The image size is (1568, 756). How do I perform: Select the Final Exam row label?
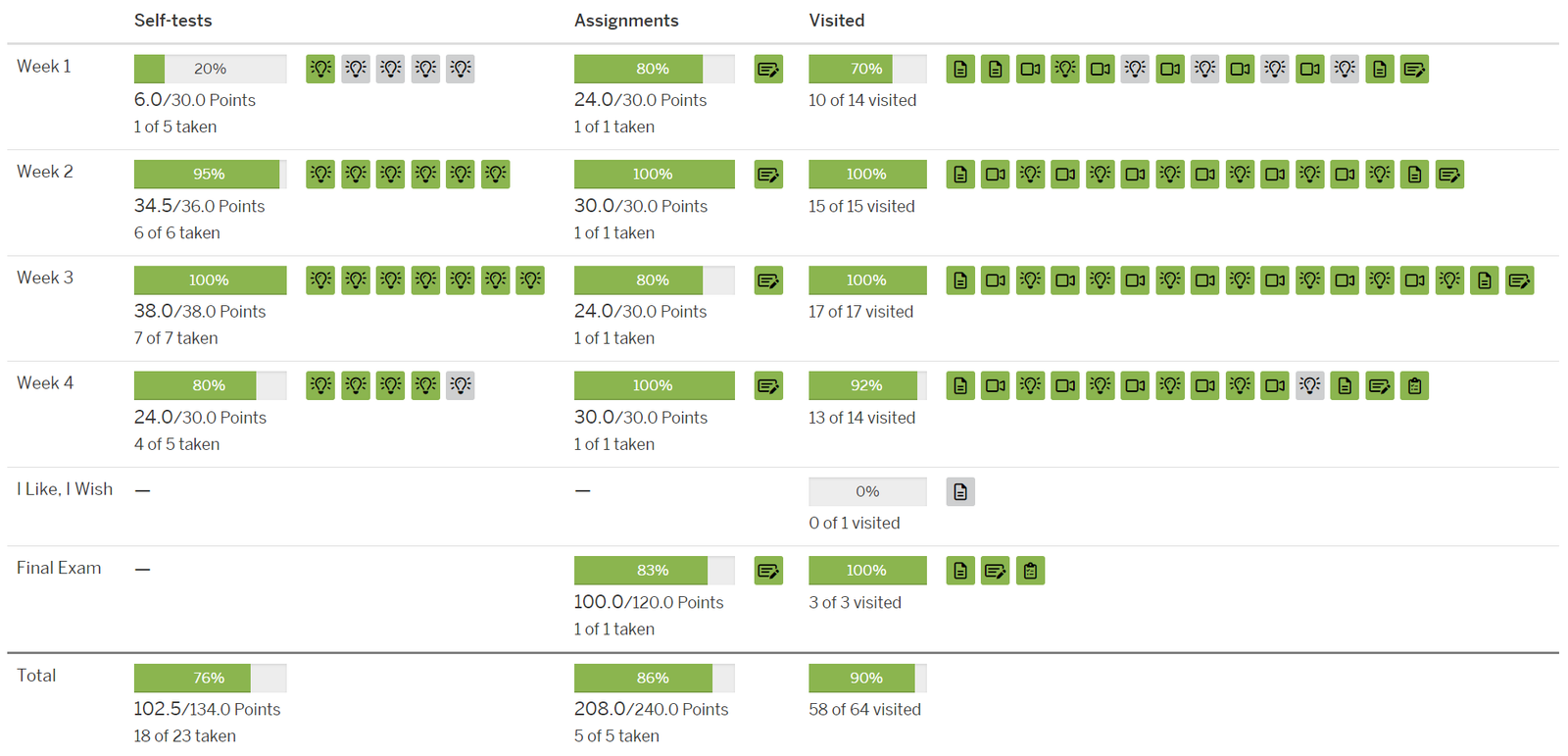tap(59, 568)
